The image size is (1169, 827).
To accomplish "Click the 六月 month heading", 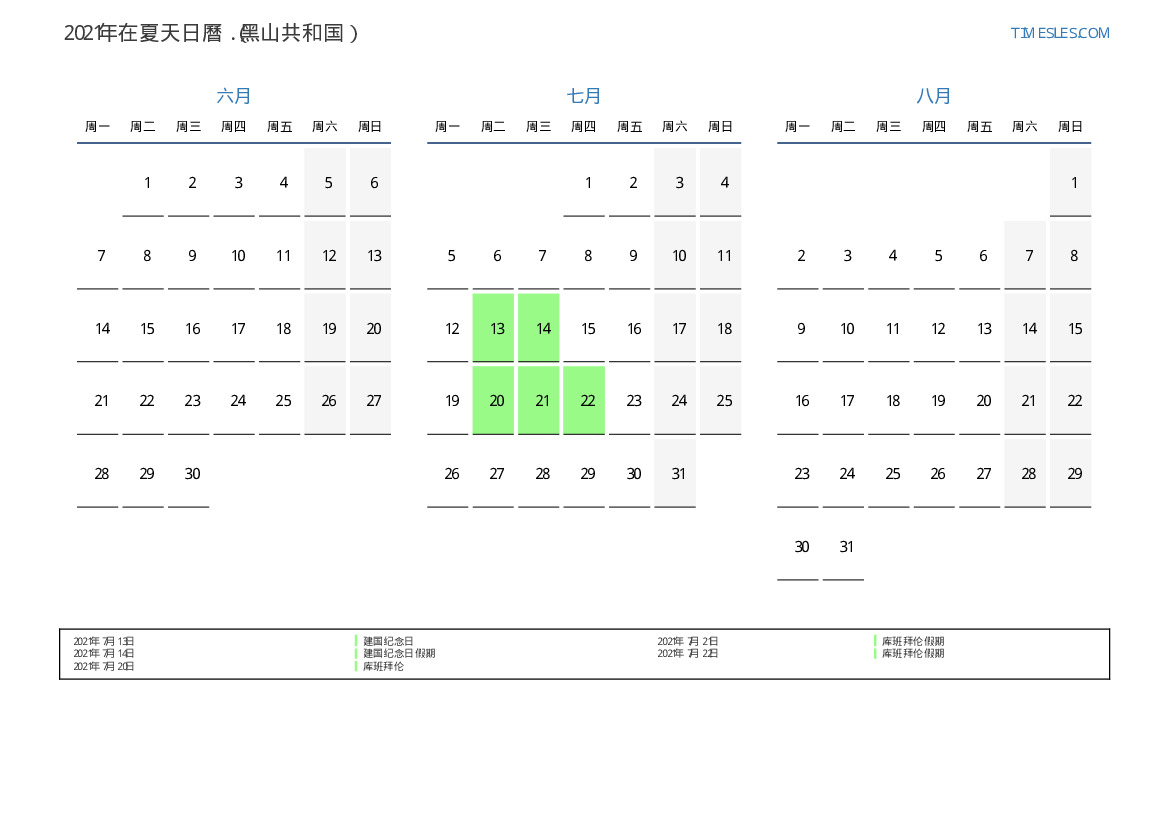I will tap(234, 96).
